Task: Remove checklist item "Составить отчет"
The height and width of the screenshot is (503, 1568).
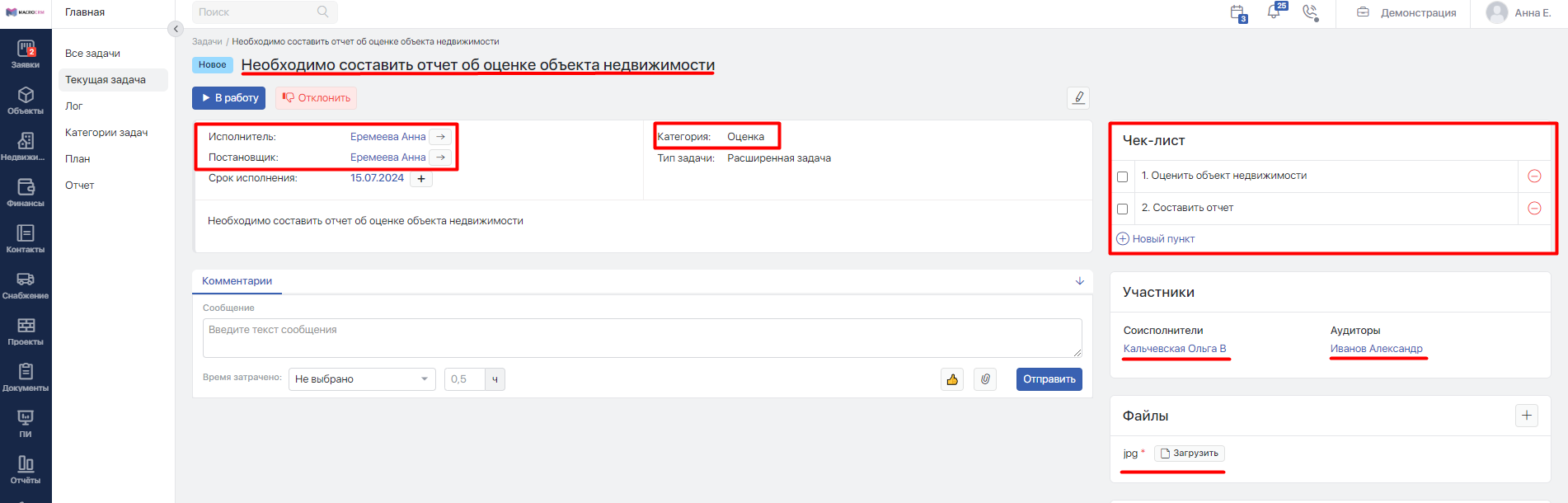Action: [x=1534, y=208]
